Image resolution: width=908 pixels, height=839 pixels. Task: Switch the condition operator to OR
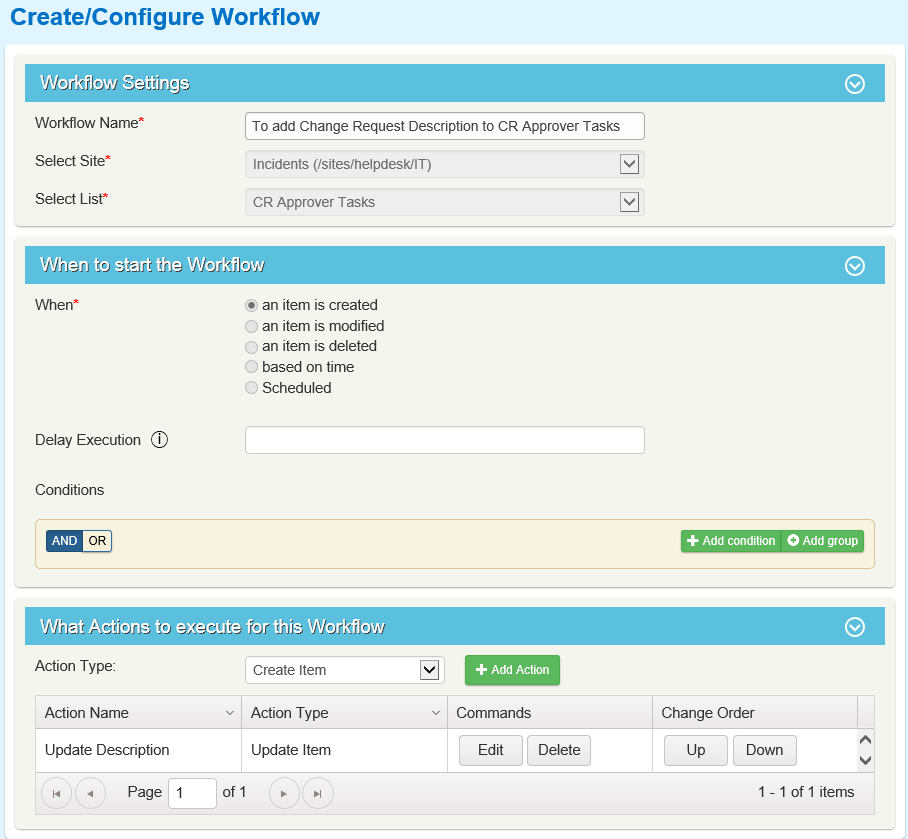[x=97, y=541]
